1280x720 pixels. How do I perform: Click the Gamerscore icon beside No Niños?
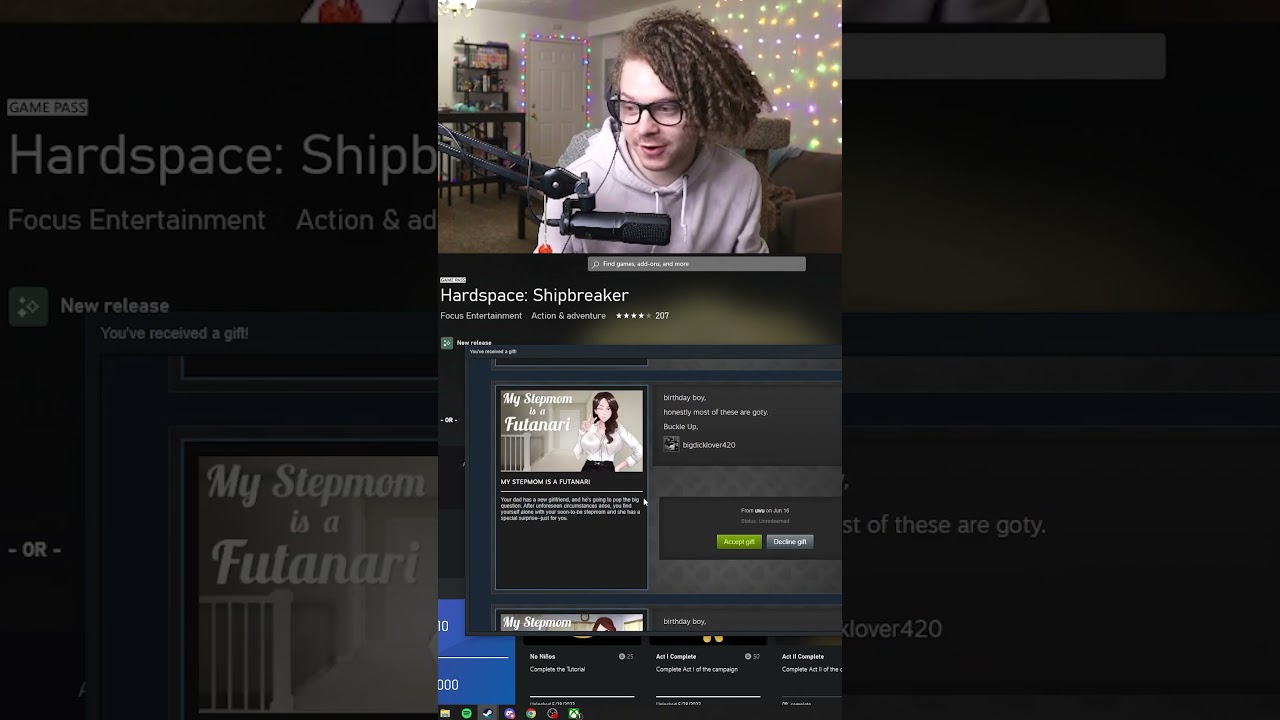point(622,657)
